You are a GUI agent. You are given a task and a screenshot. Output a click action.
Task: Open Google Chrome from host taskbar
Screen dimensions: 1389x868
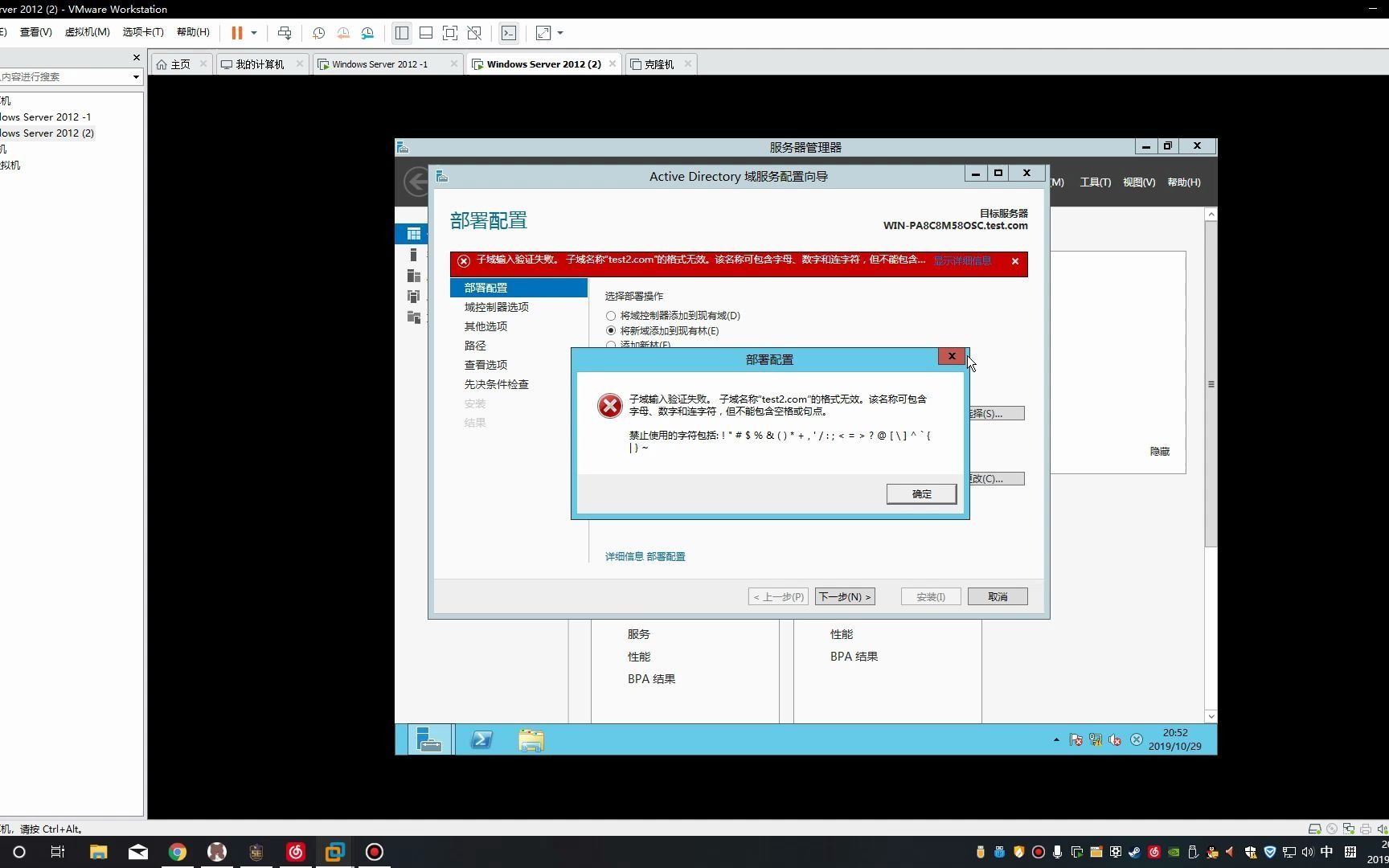(177, 852)
